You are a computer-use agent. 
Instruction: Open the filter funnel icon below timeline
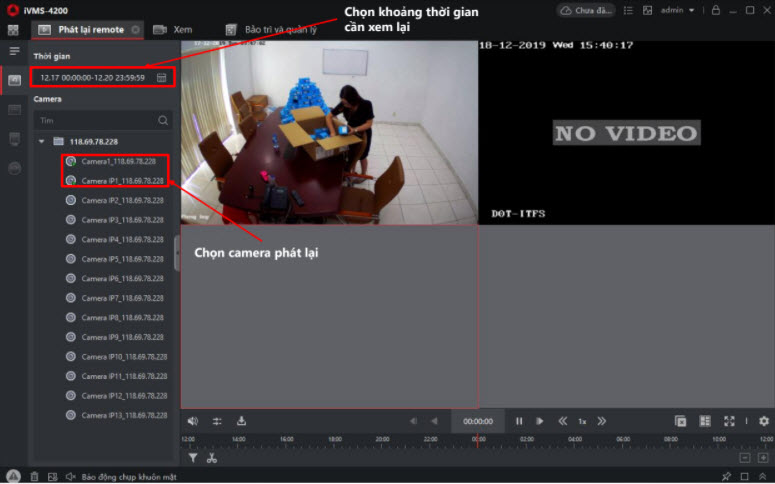point(193,458)
